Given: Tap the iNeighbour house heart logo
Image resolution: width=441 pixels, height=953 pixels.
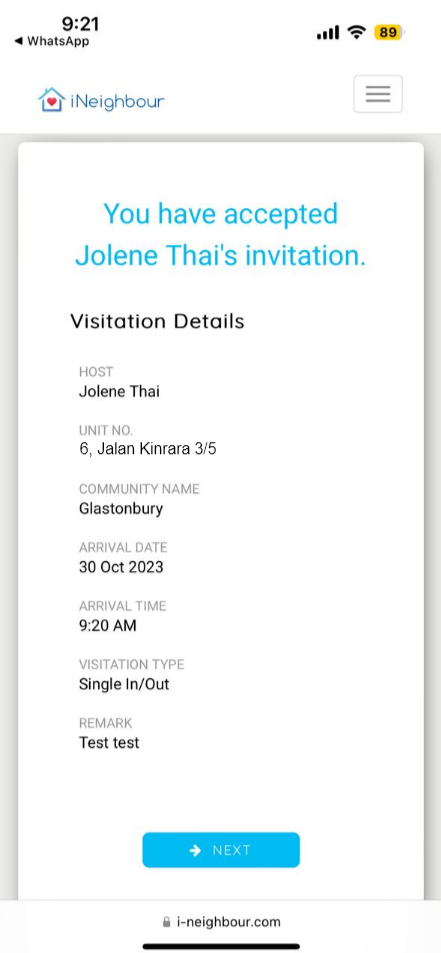Looking at the screenshot, I should [51, 100].
